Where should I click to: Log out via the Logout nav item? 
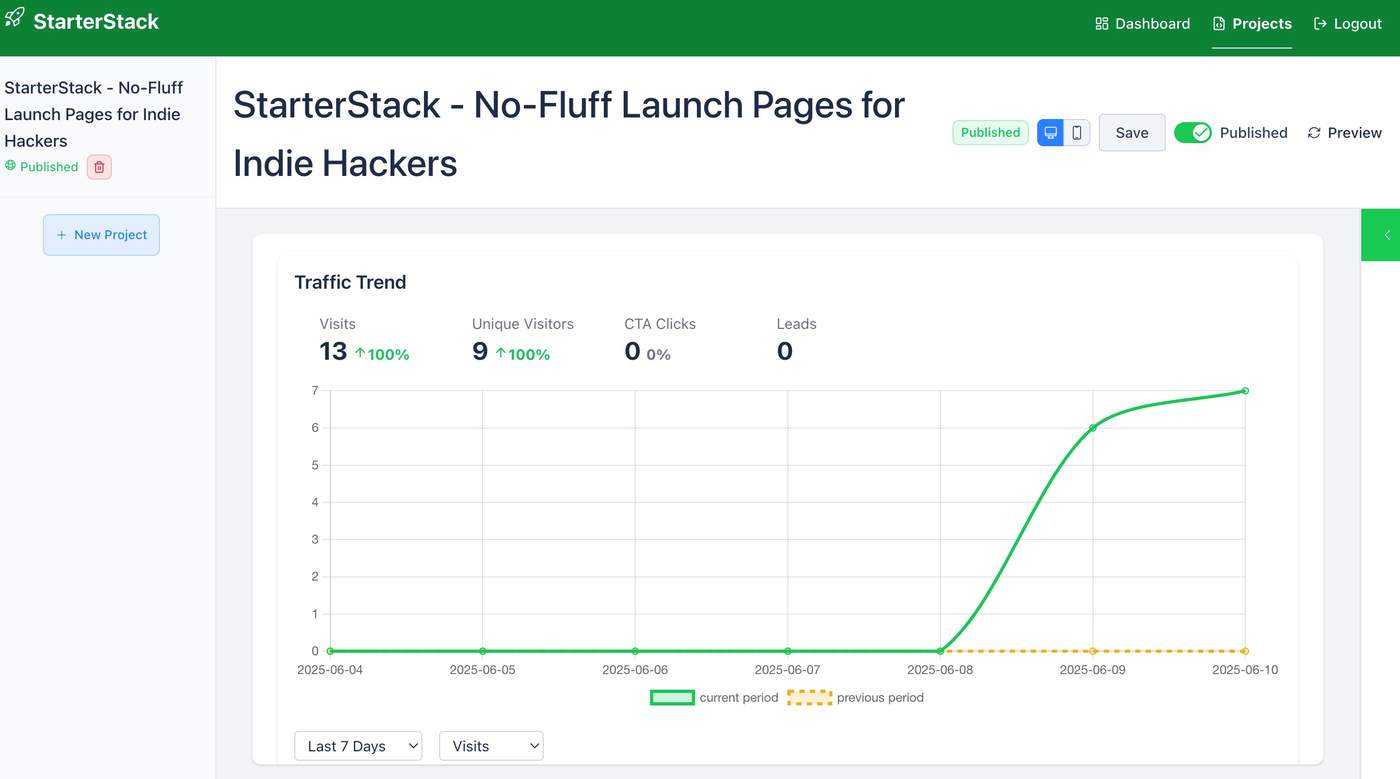point(1347,24)
